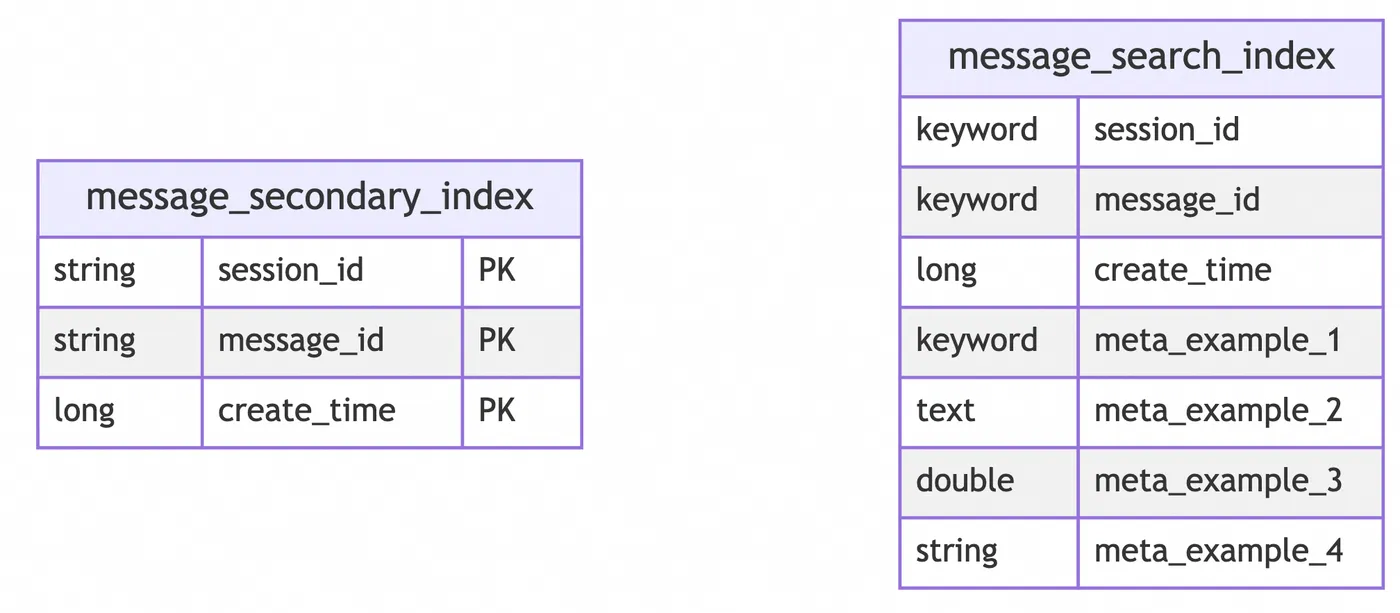The width and height of the screenshot is (1400, 613).
Task: Select the message_search_index table header
Action: tap(1141, 58)
